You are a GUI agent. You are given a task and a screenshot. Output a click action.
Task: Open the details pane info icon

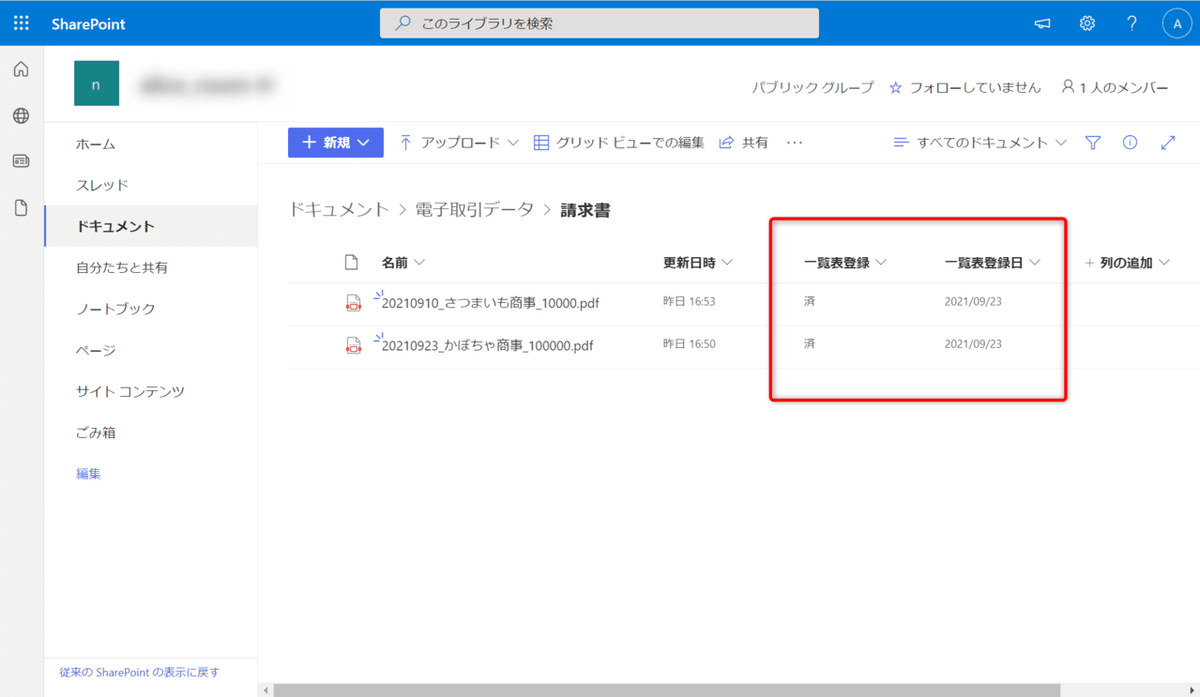click(x=1129, y=142)
